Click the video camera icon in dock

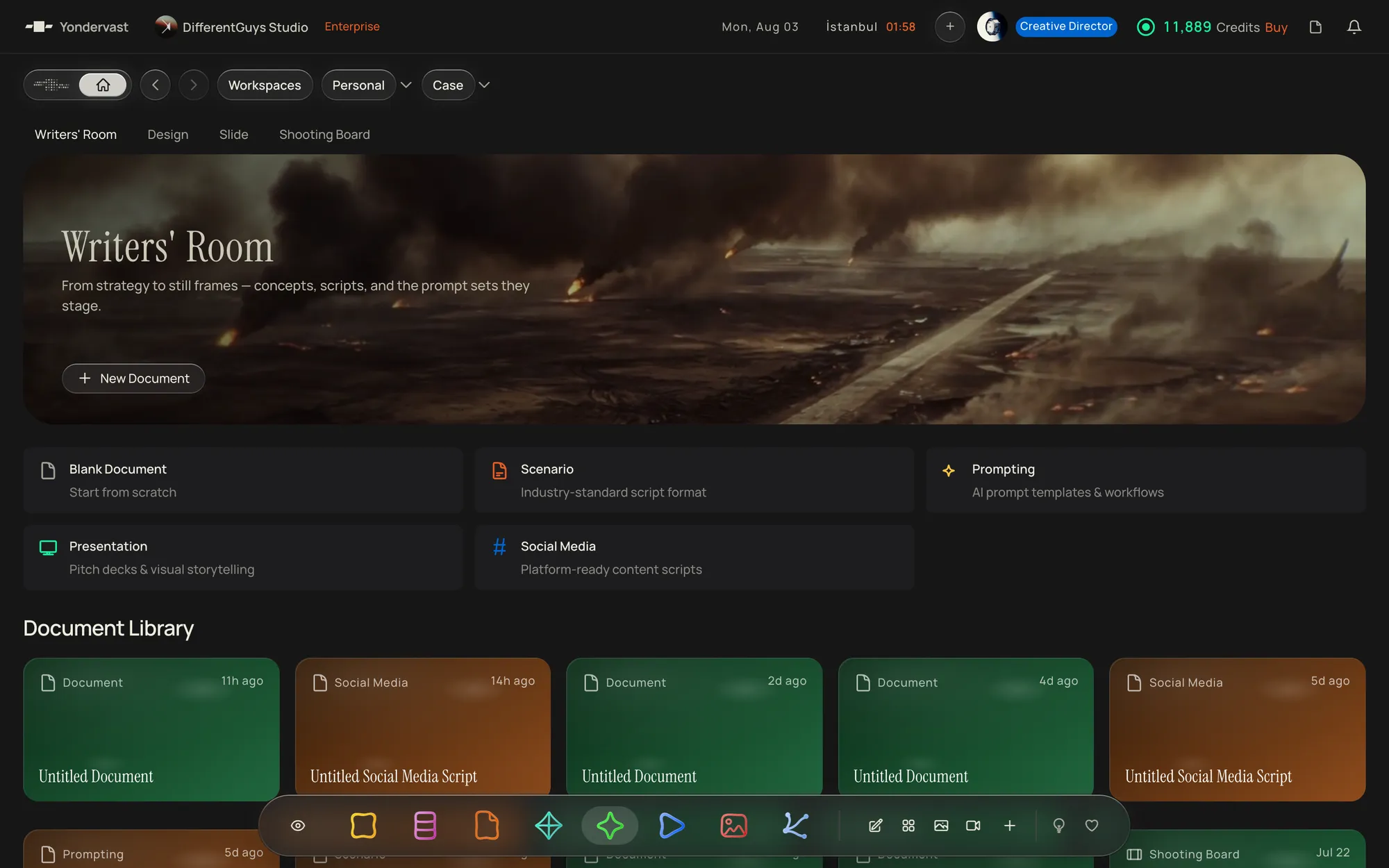pos(974,826)
